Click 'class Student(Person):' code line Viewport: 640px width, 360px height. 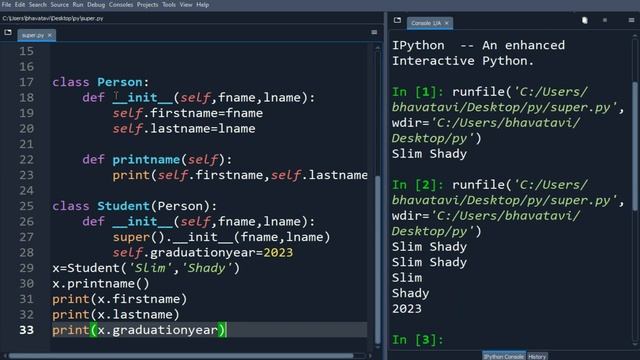click(135, 206)
